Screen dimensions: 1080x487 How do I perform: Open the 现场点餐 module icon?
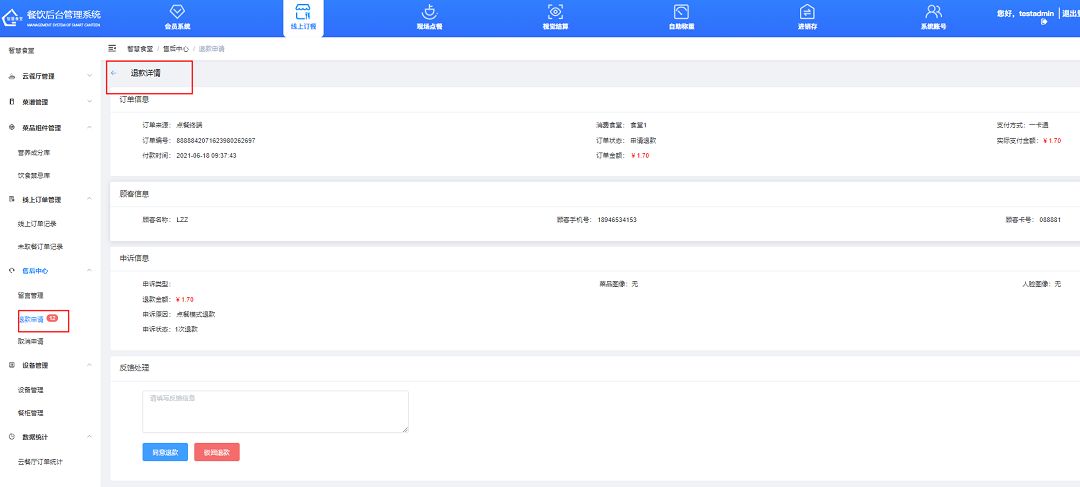(429, 11)
